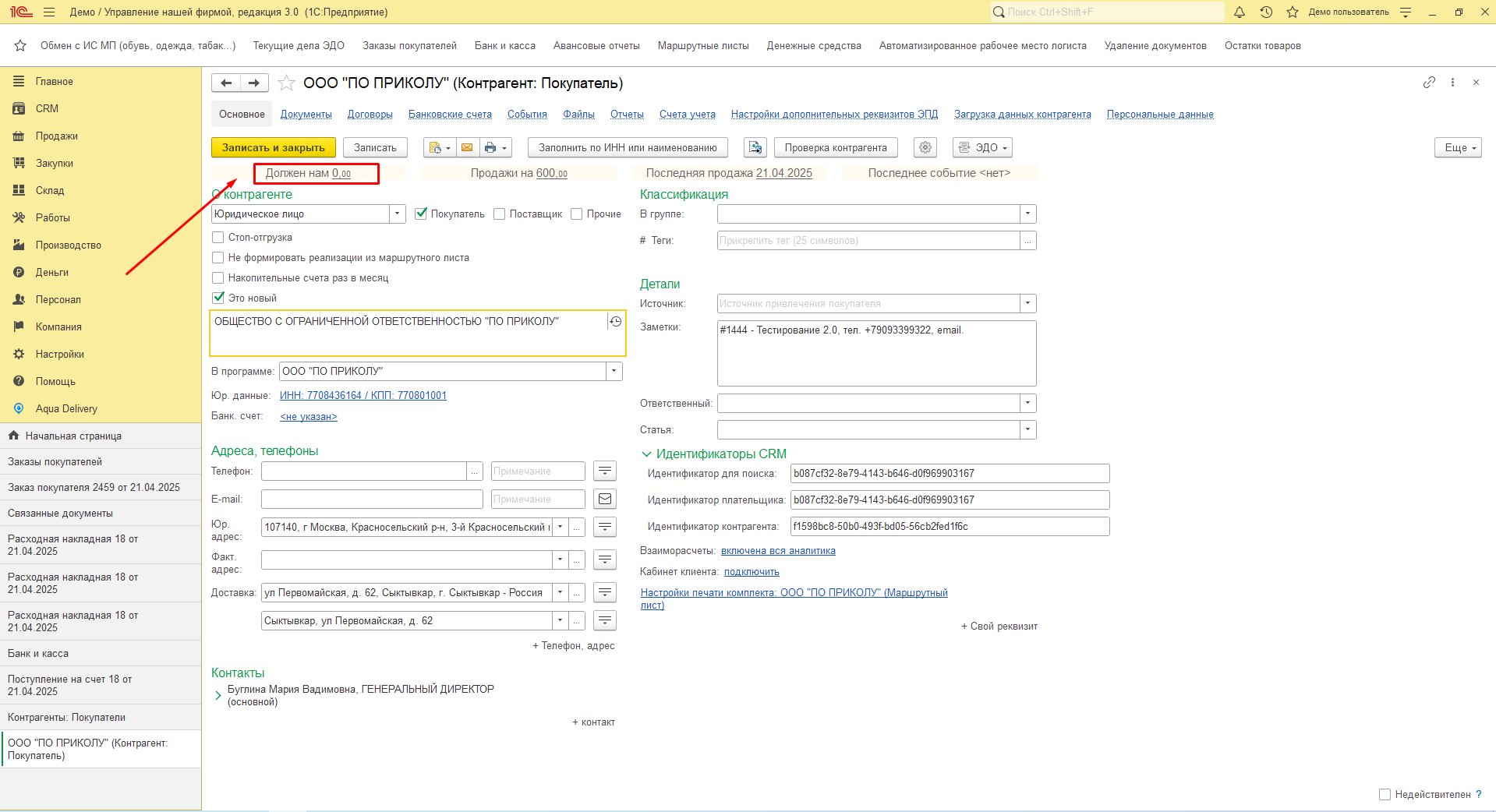This screenshot has width=1496, height=812.
Task: Check the Прочие checkbox
Action: (577, 214)
